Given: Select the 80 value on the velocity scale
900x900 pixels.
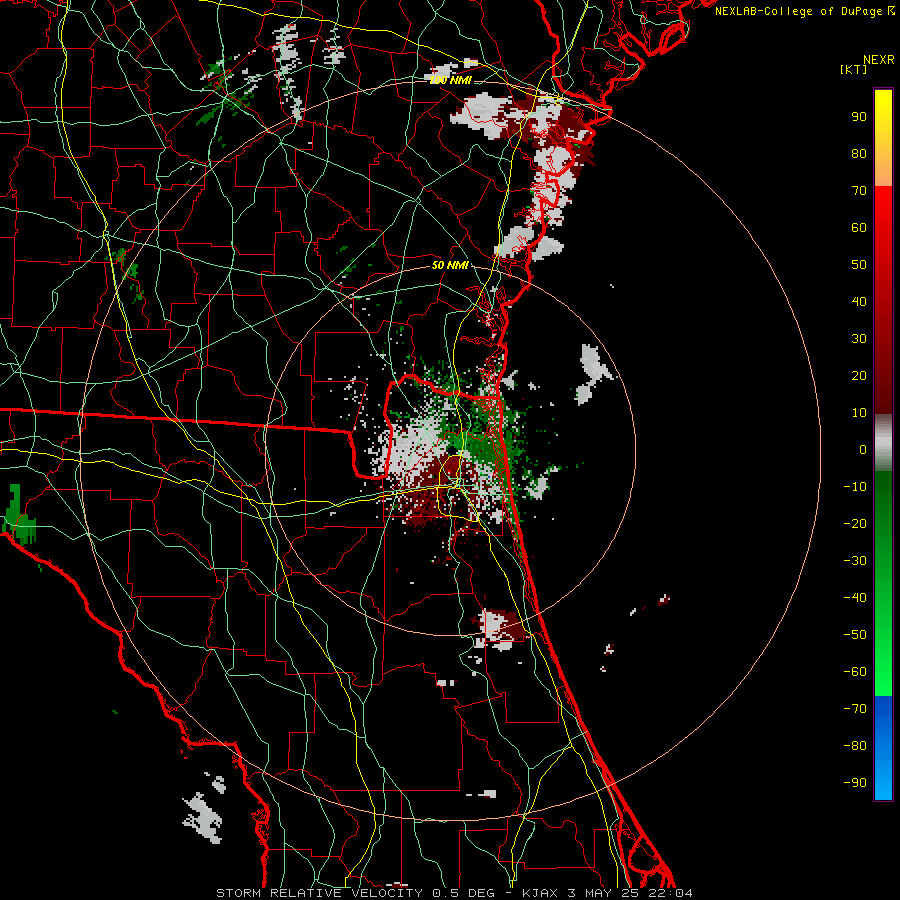Looking at the screenshot, I should click(x=859, y=154).
